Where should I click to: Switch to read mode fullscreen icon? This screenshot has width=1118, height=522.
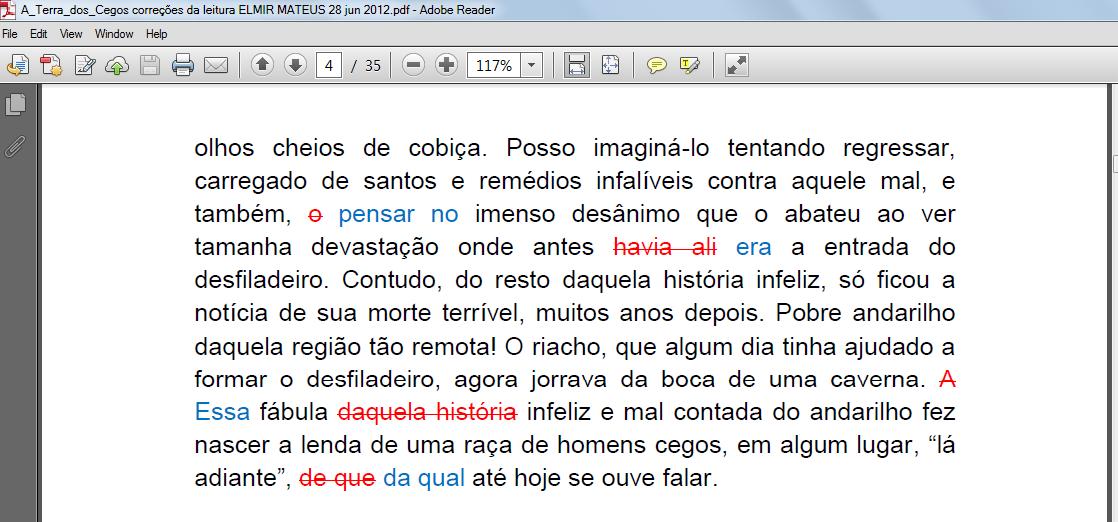click(737, 66)
